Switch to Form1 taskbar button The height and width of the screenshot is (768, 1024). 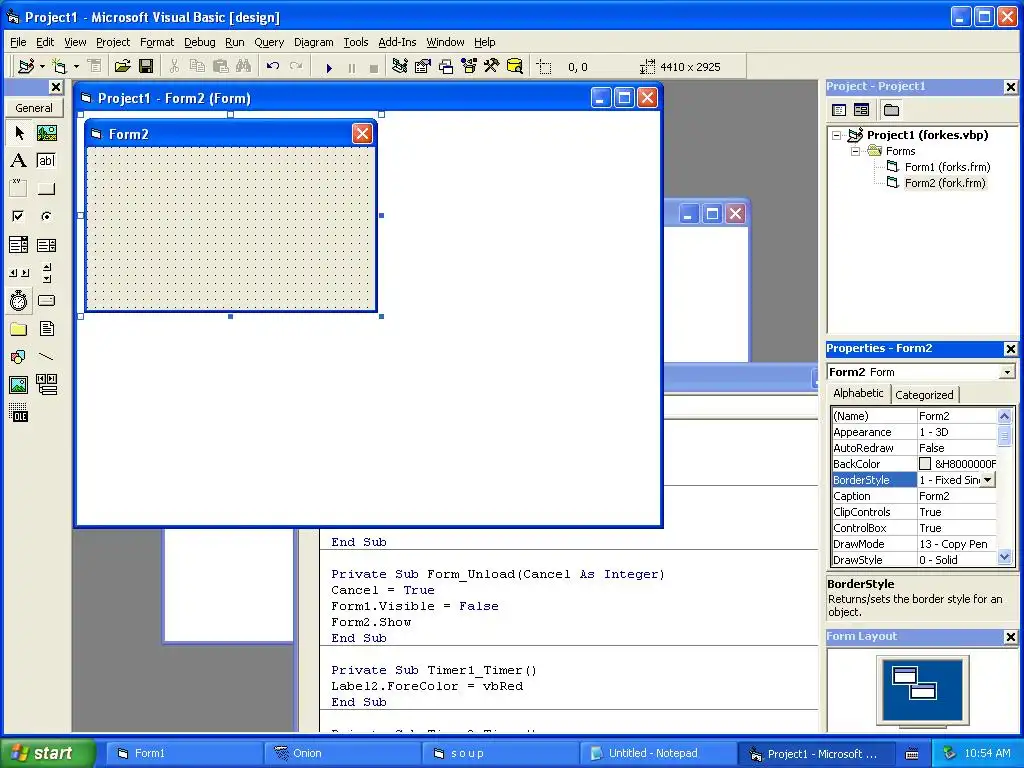(x=184, y=754)
